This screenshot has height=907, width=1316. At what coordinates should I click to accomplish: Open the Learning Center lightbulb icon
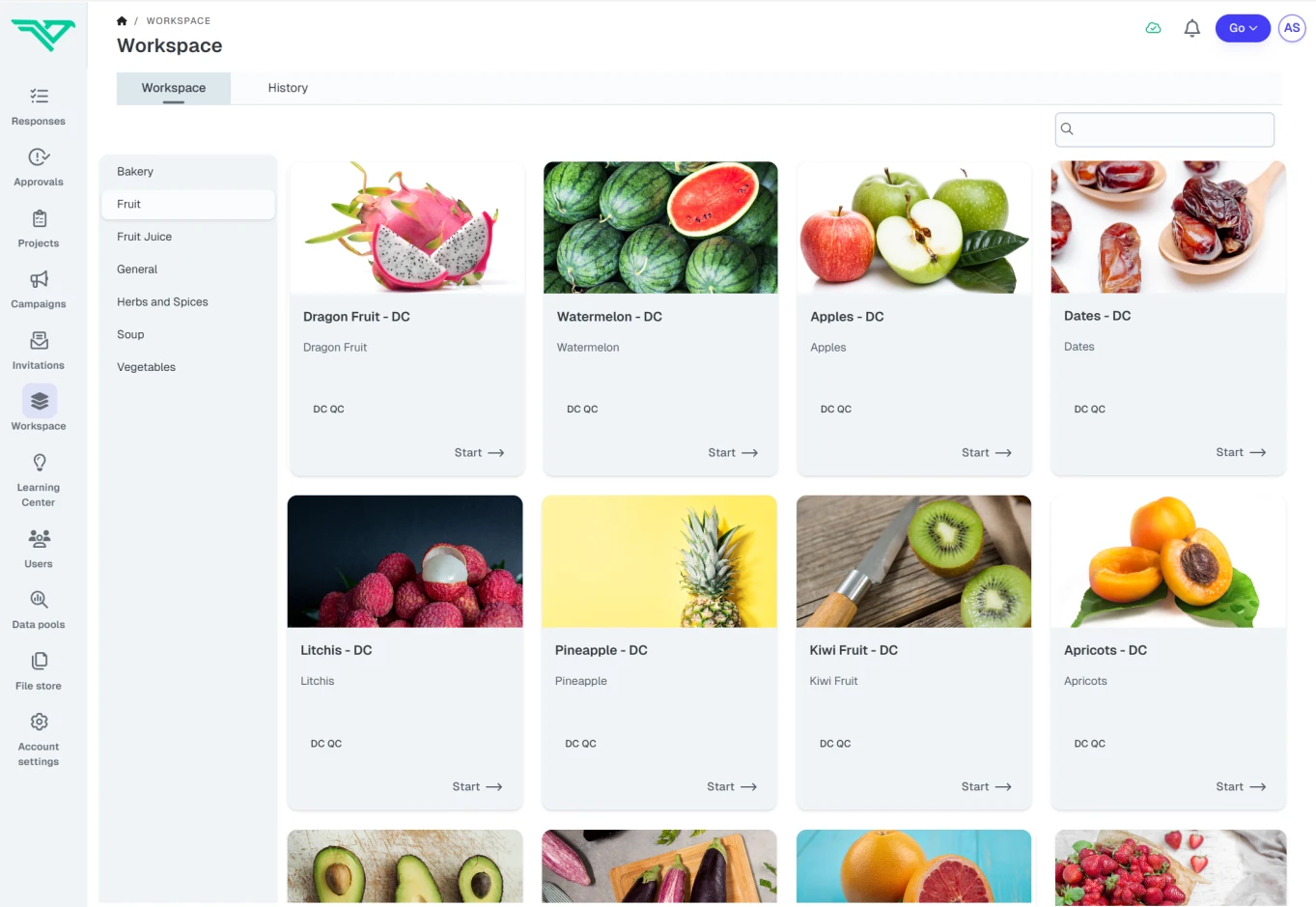click(x=39, y=463)
